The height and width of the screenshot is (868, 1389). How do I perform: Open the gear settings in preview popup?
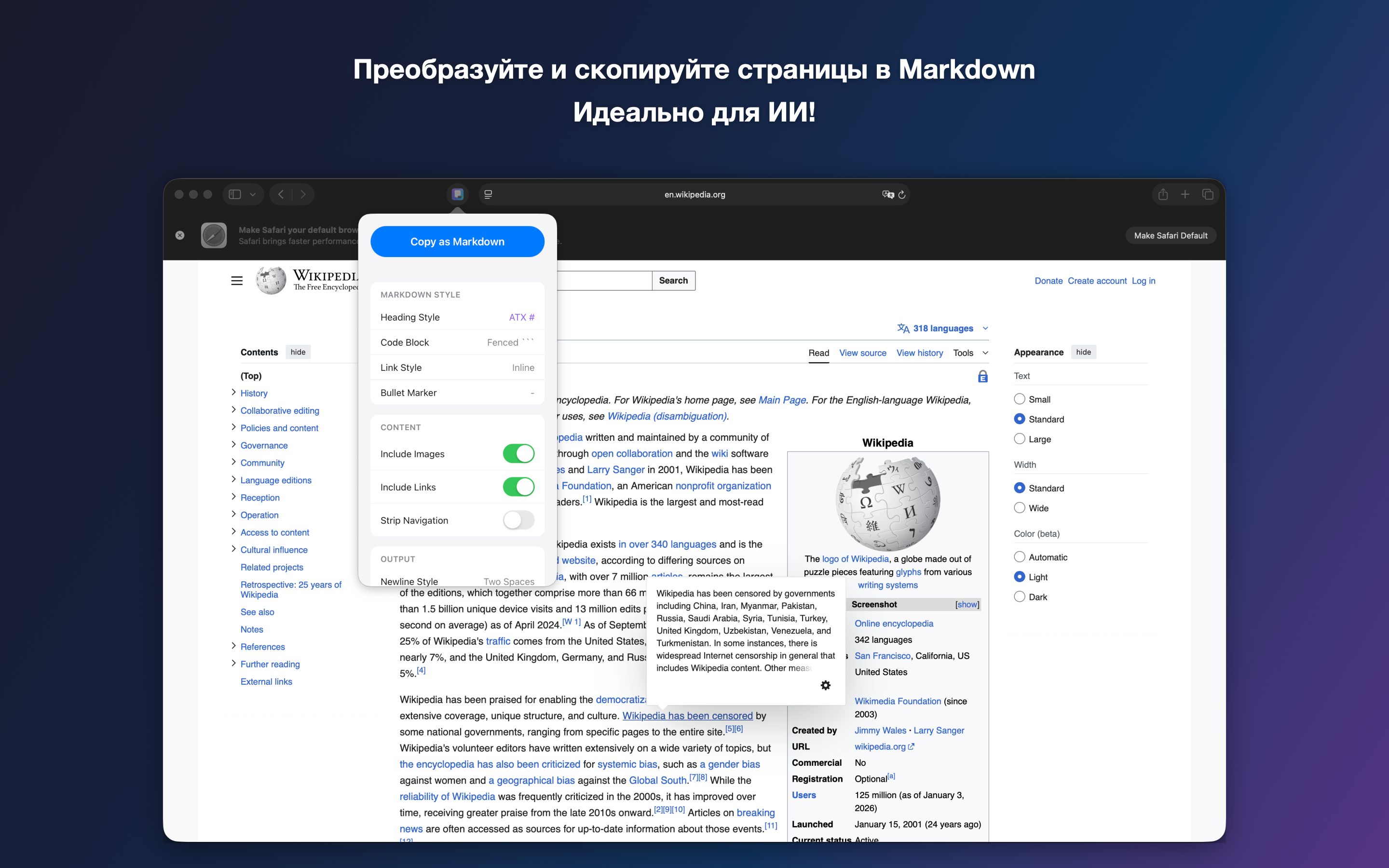825,685
